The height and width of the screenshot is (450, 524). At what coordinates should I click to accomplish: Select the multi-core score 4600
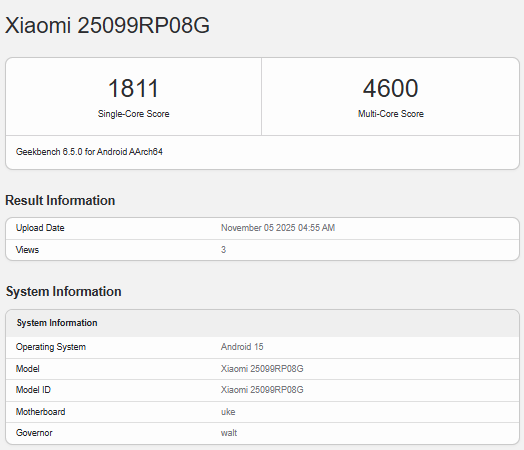390,89
